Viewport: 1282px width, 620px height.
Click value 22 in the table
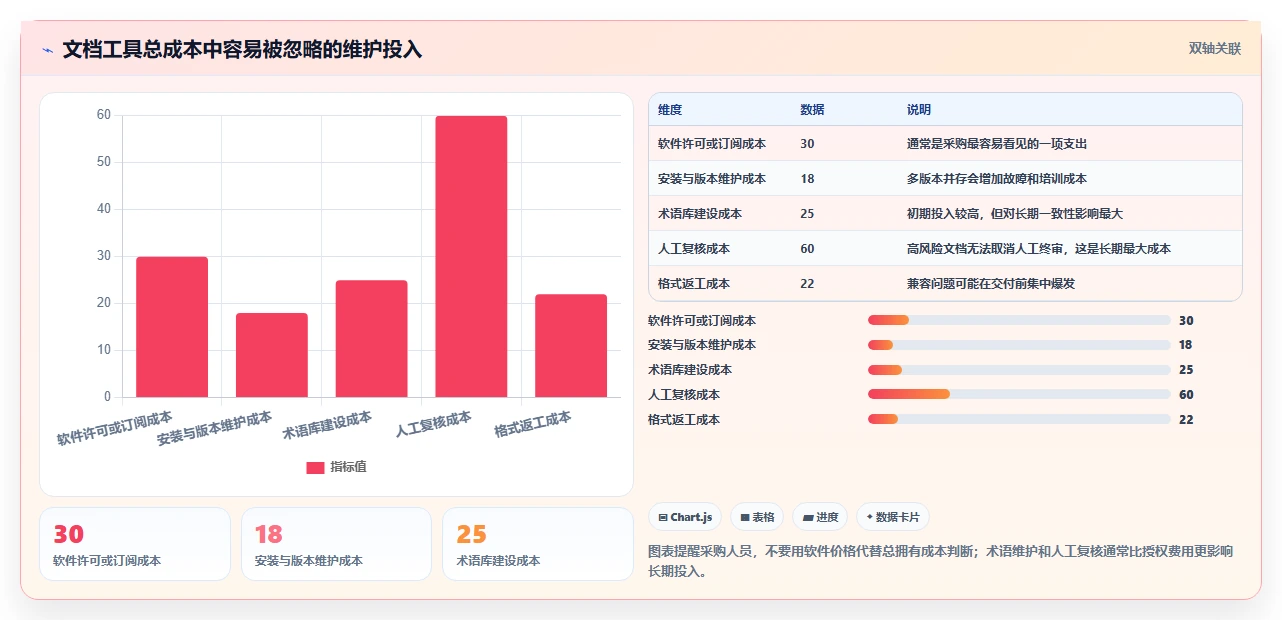click(x=807, y=284)
